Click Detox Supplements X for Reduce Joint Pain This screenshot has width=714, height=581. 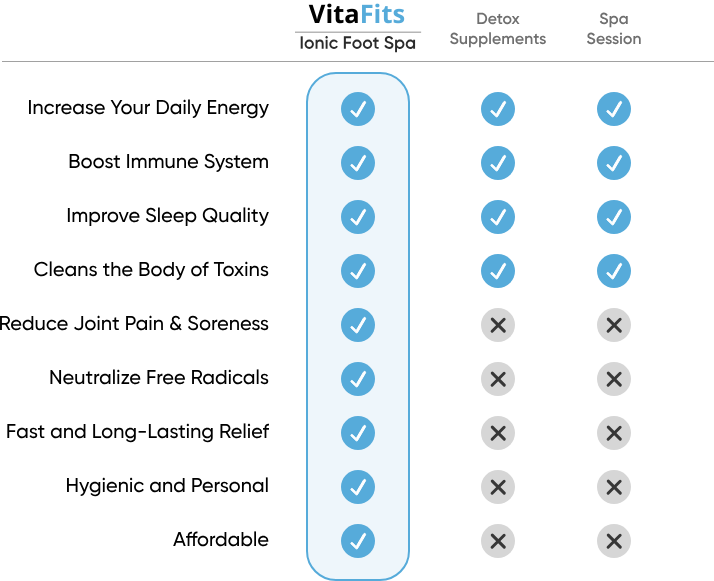pos(498,325)
